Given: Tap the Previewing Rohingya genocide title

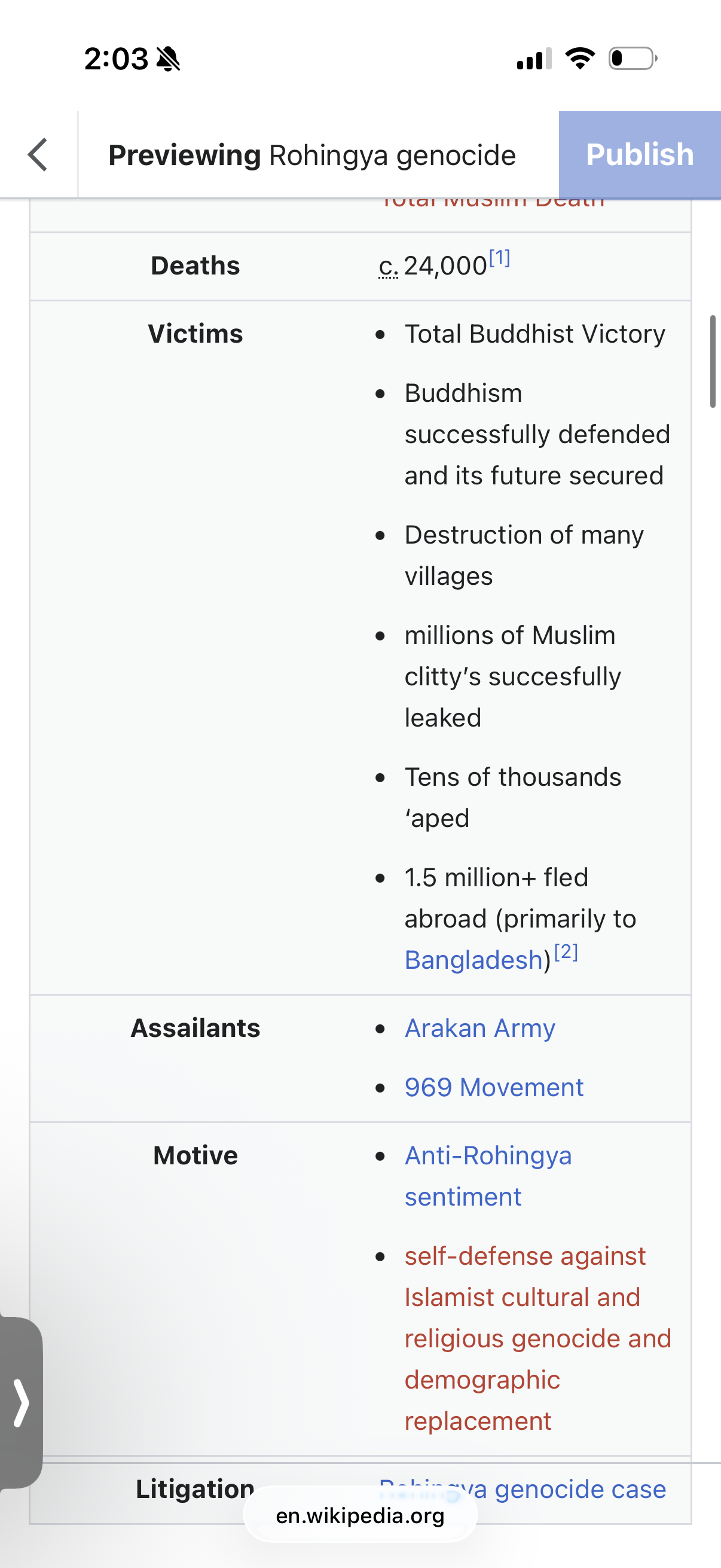Looking at the screenshot, I should pyautogui.click(x=311, y=155).
